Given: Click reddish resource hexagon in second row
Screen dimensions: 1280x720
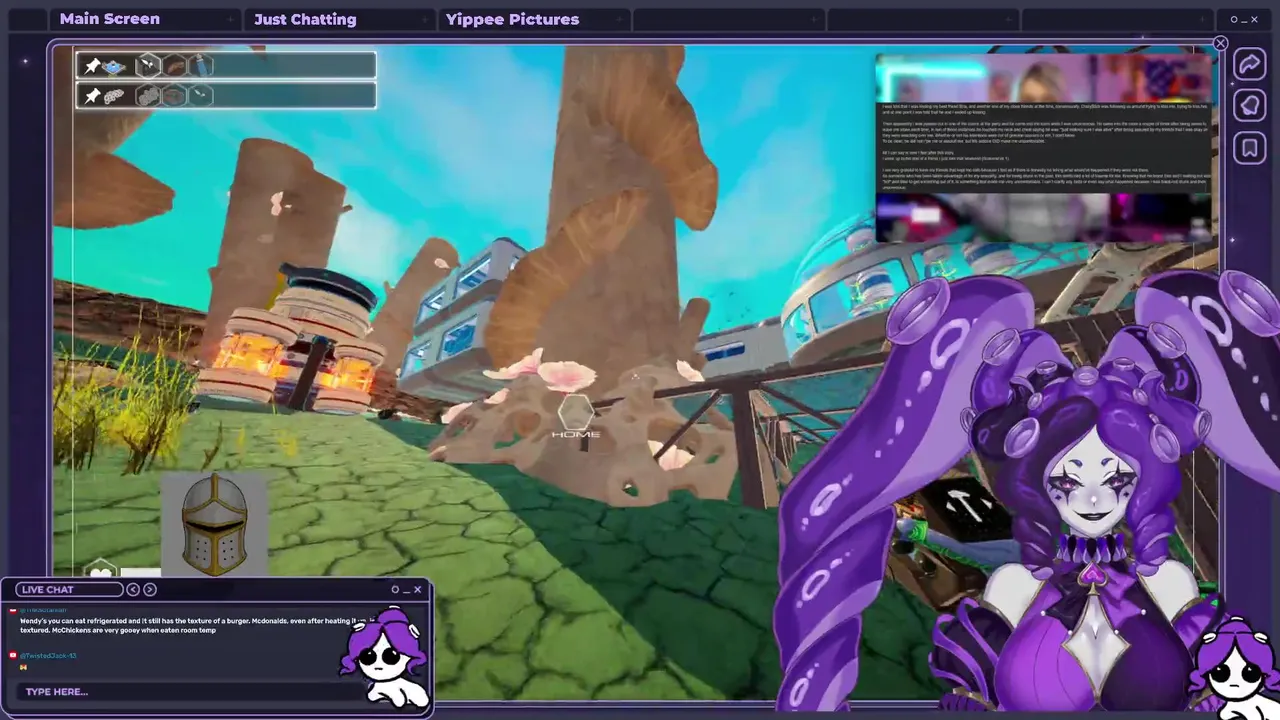Looking at the screenshot, I should (175, 96).
